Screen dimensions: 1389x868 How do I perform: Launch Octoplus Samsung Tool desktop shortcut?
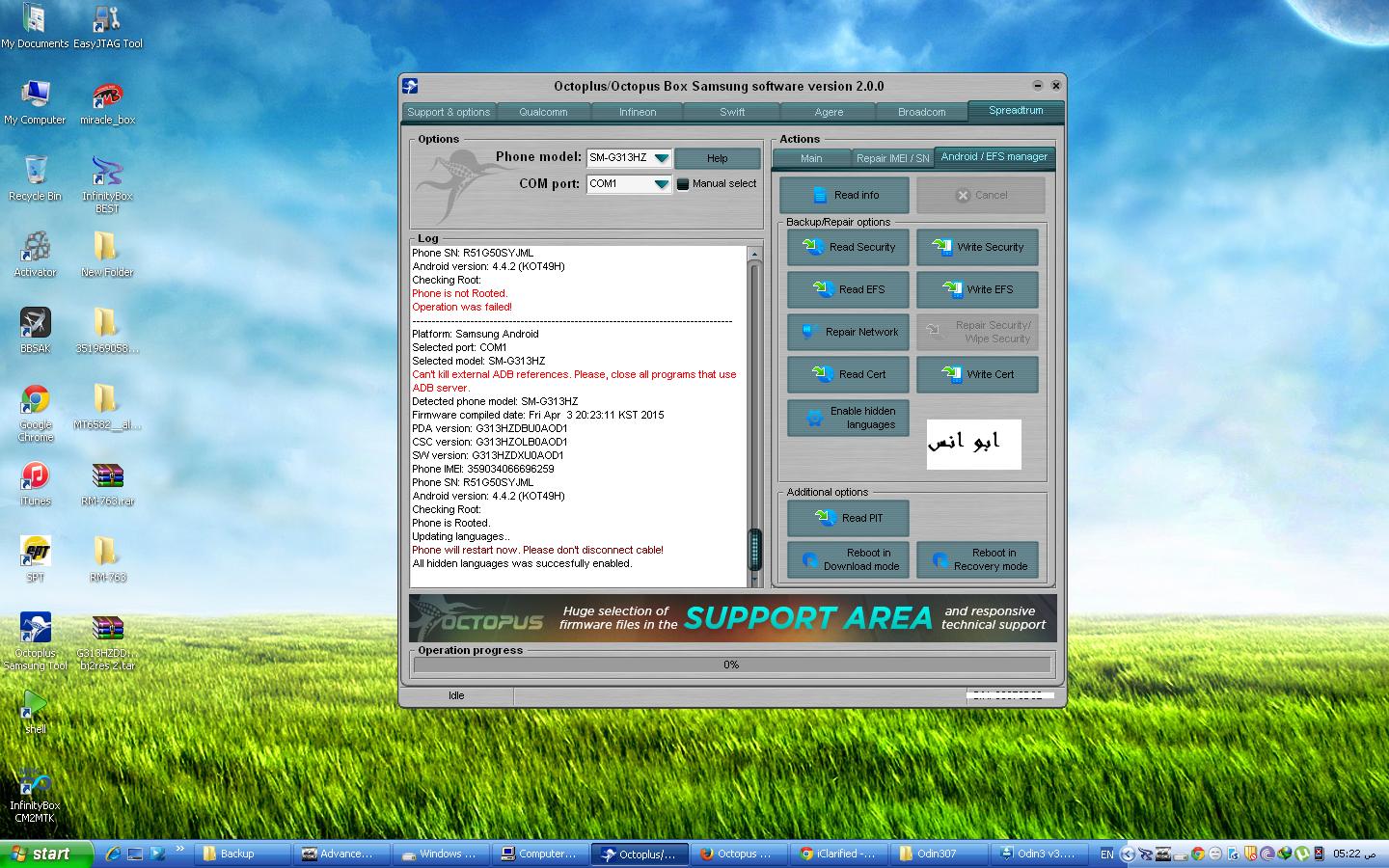pos(35,641)
